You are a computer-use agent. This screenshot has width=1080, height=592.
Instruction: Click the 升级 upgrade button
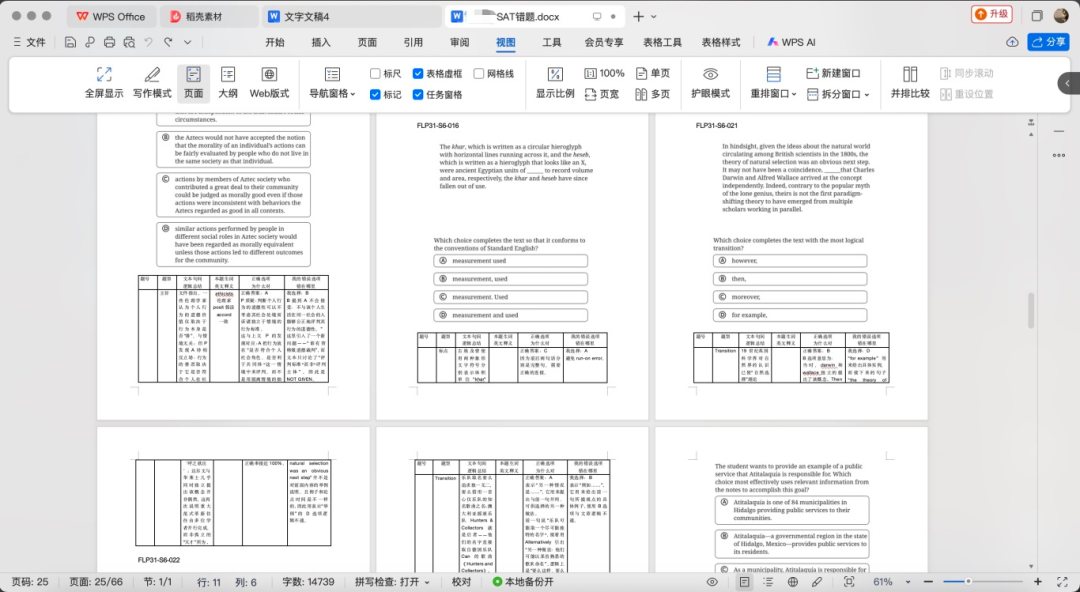coord(992,15)
